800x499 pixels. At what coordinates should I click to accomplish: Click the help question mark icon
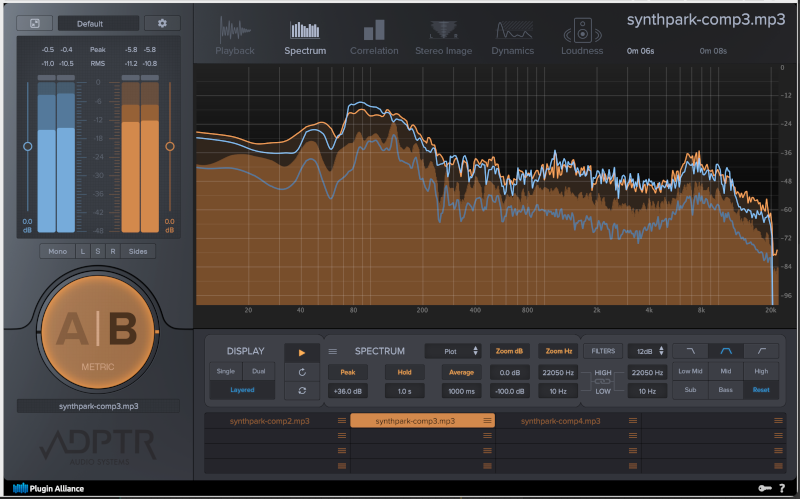point(781,488)
